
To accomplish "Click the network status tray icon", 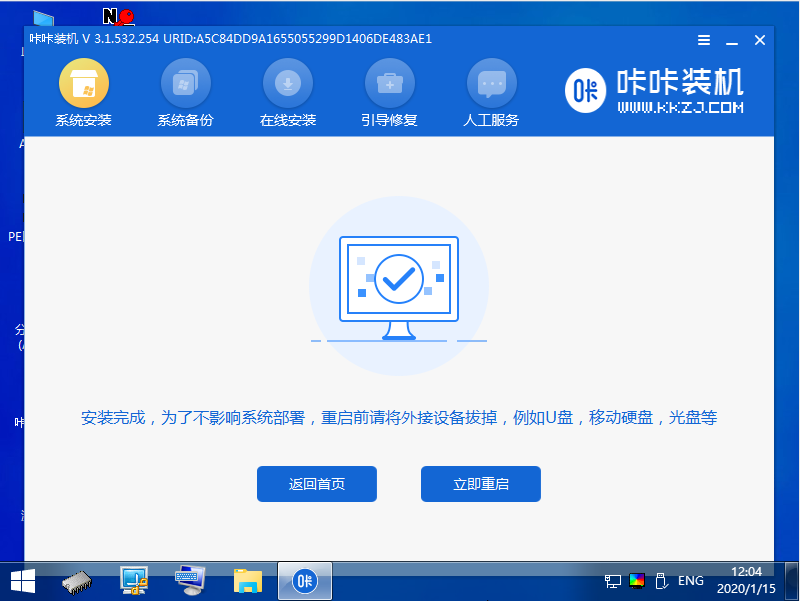I will point(613,581).
